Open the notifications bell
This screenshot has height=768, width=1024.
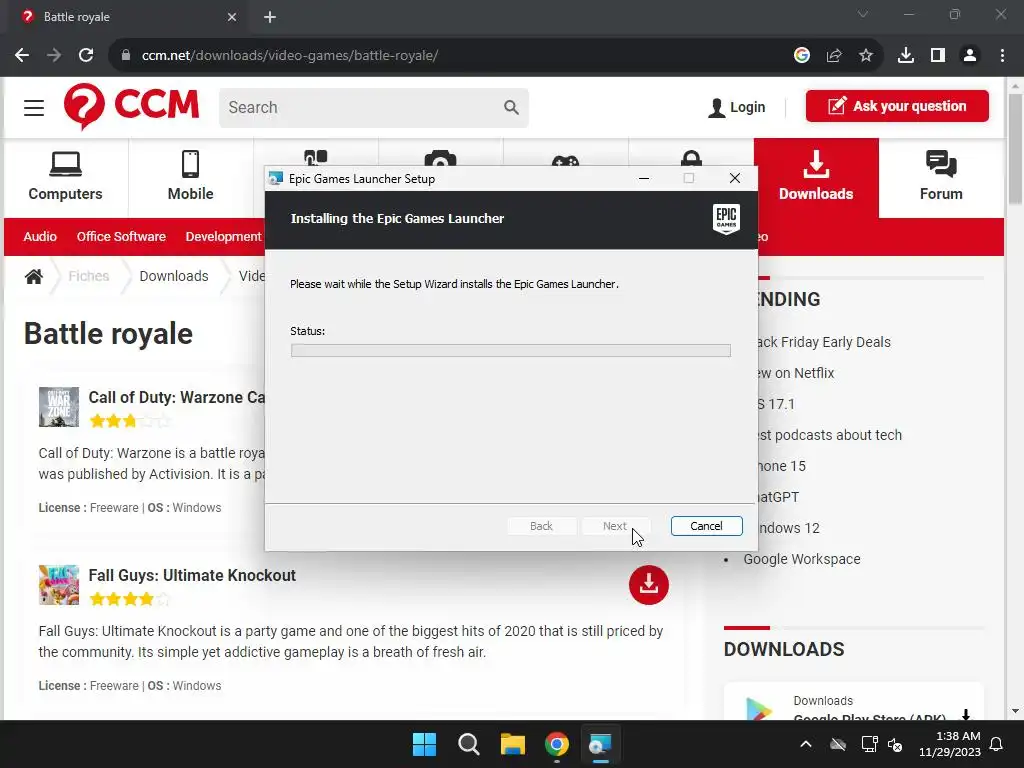tap(997, 744)
